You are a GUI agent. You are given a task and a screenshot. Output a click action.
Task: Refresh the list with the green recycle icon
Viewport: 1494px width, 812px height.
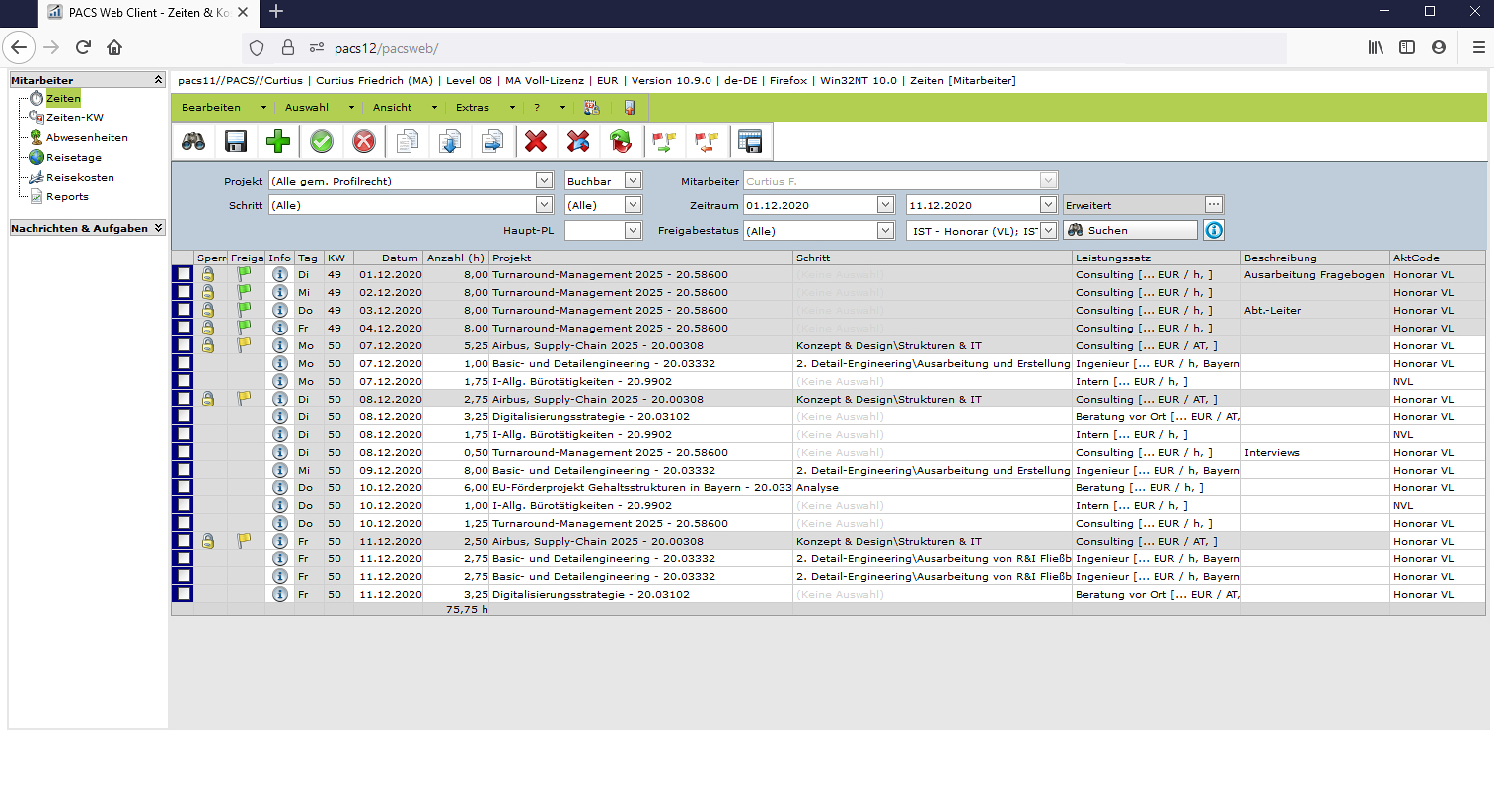click(x=621, y=141)
